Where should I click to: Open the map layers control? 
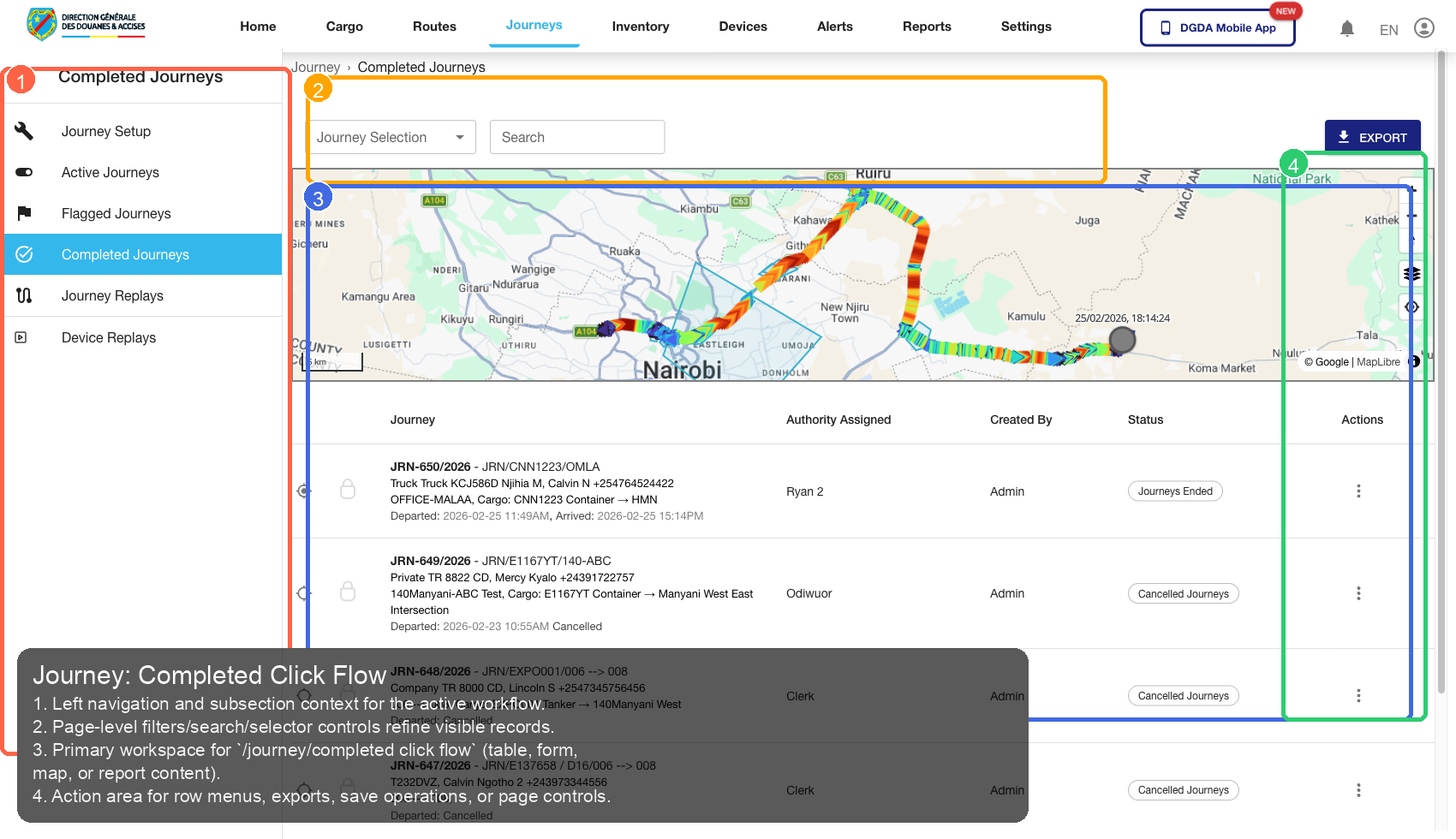(1411, 274)
